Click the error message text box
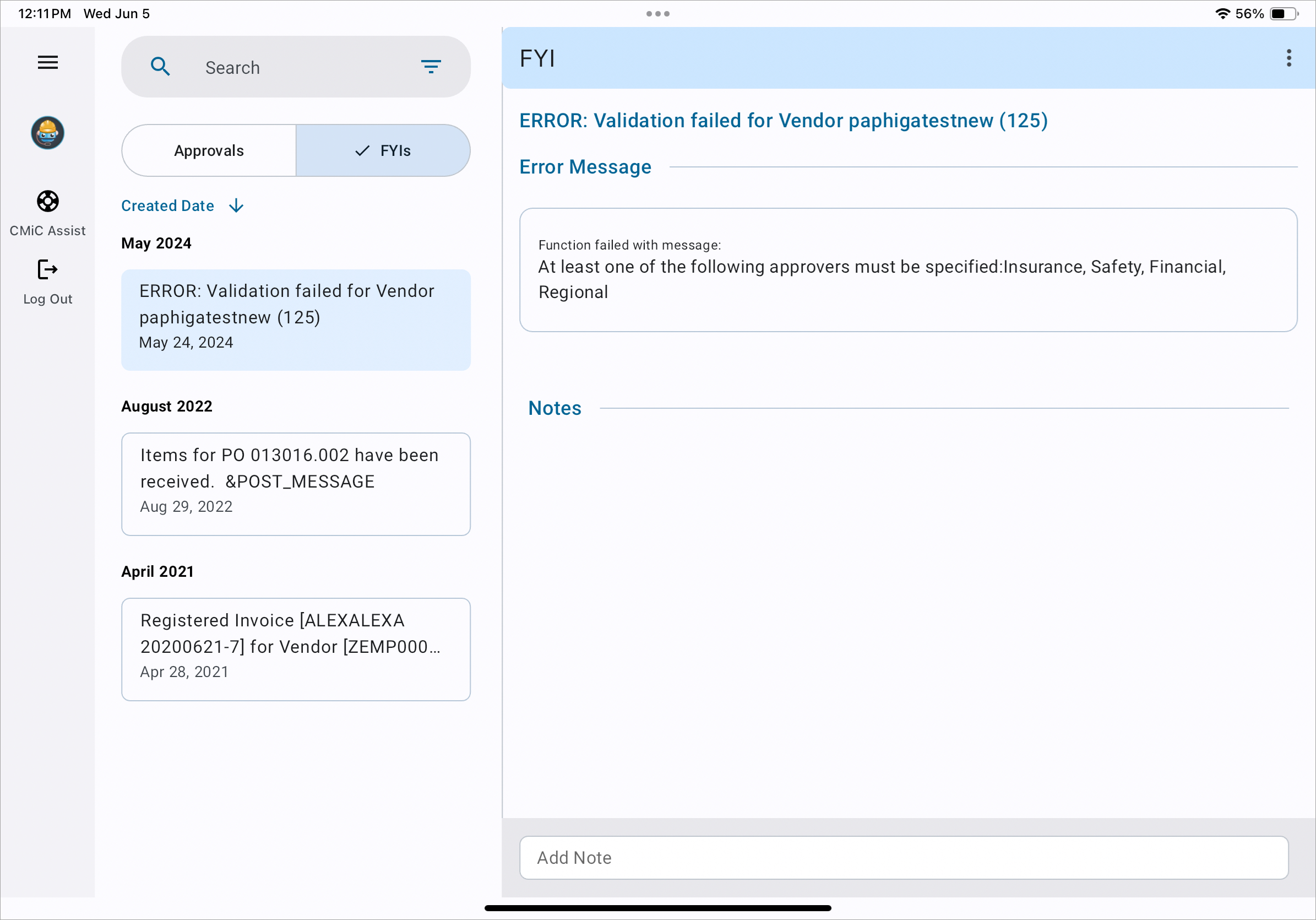1316x920 pixels. [x=908, y=269]
